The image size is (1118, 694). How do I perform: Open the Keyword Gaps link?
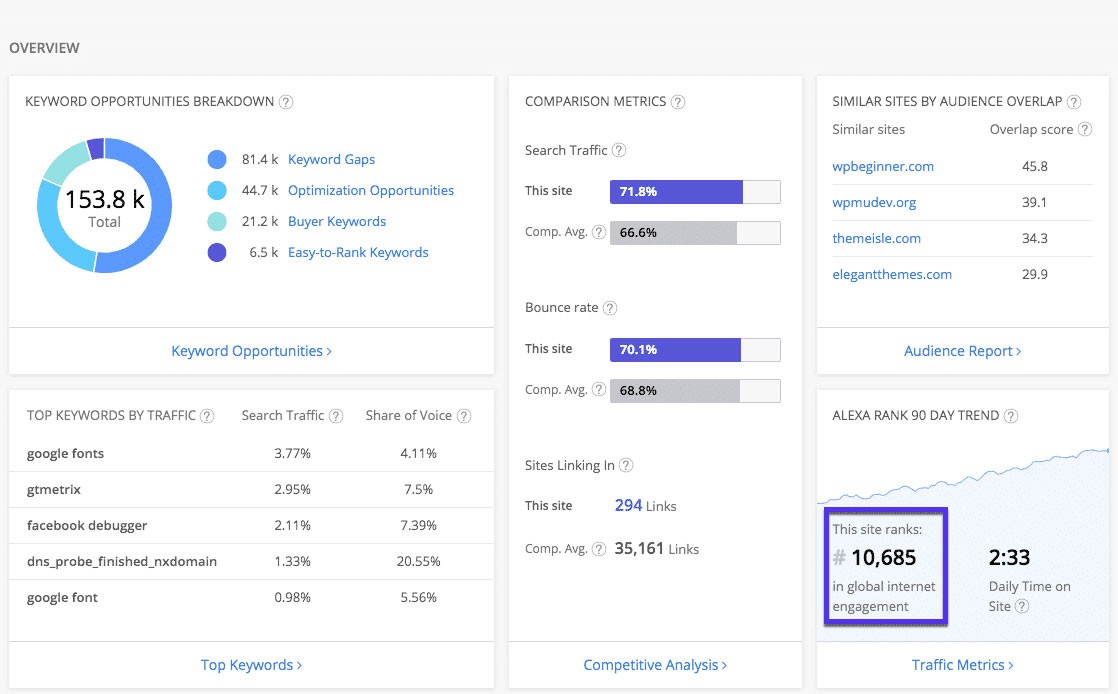point(331,159)
